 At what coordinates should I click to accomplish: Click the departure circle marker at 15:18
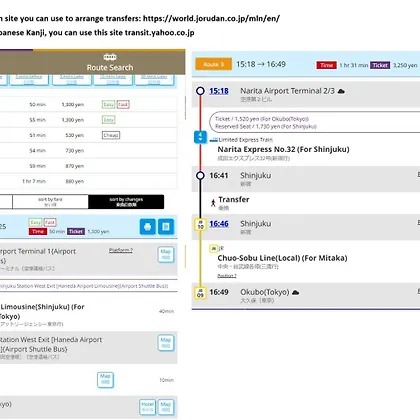pos(200,91)
